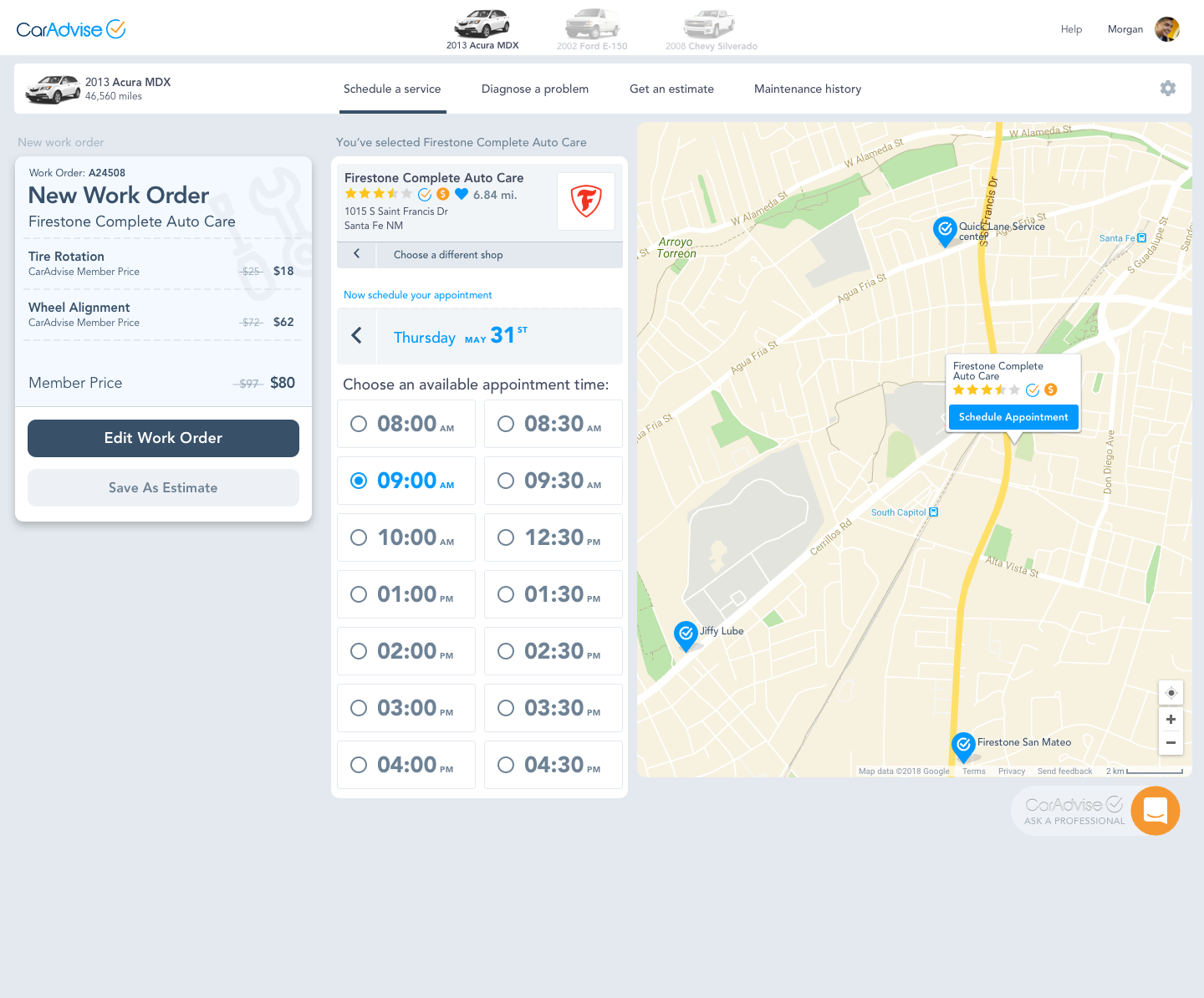Select the 04:30 PM appointment time
The width and height of the screenshot is (1204, 998).
[x=554, y=765]
